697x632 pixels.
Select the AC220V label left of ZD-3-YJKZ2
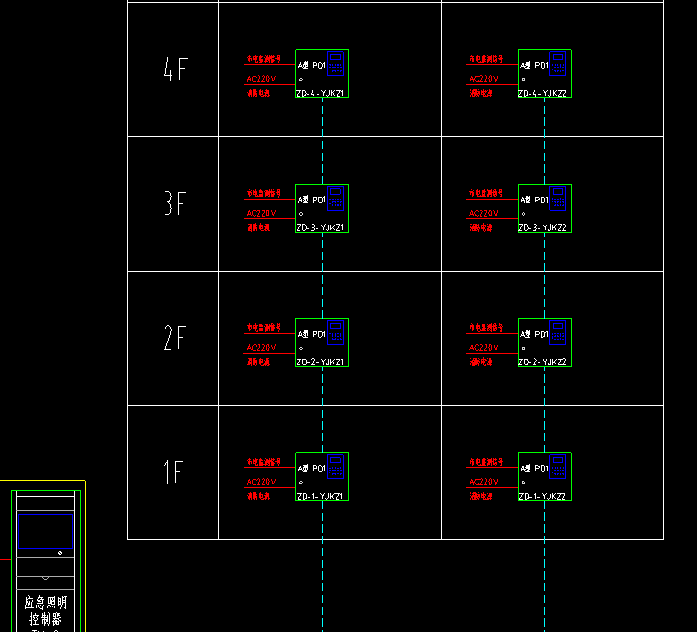tap(484, 214)
